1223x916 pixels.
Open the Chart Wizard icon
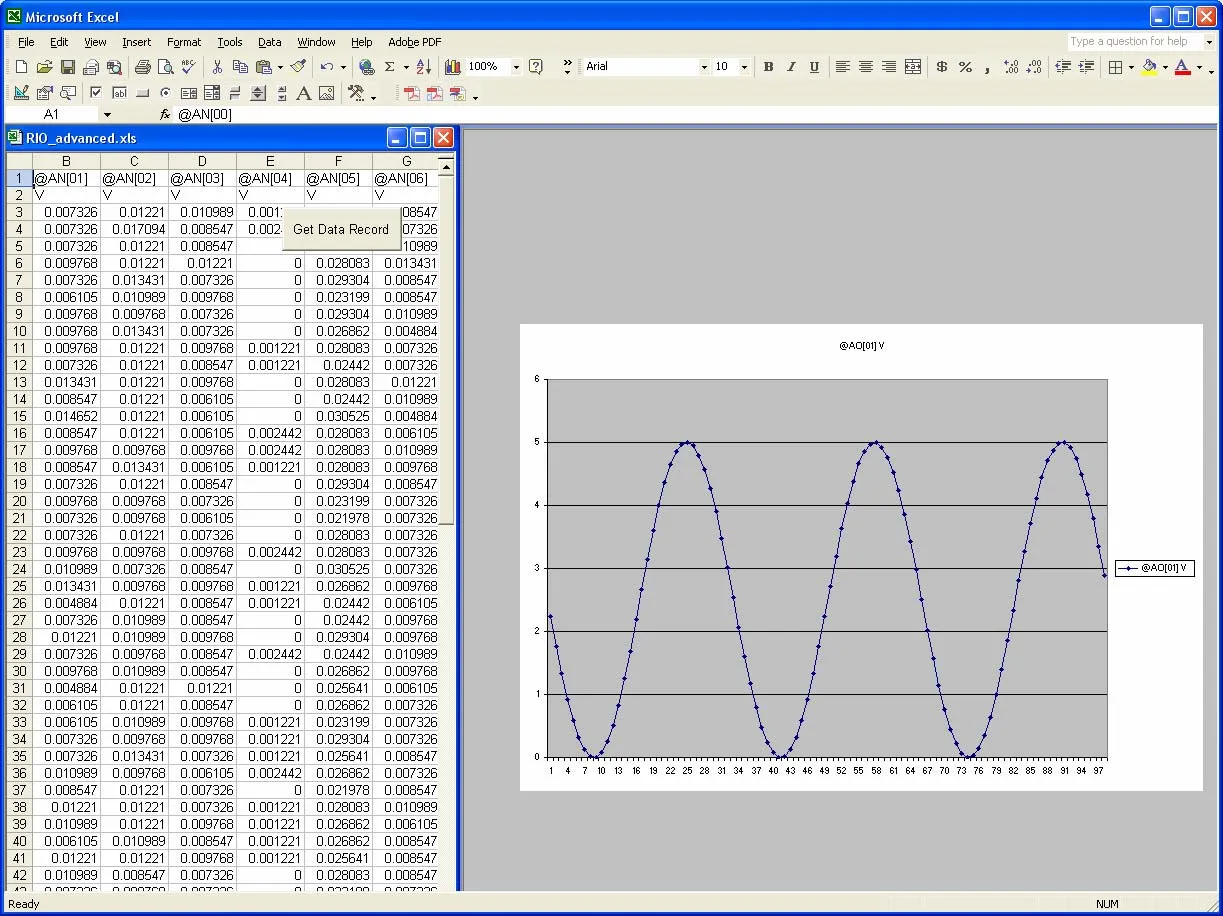pyautogui.click(x=452, y=67)
